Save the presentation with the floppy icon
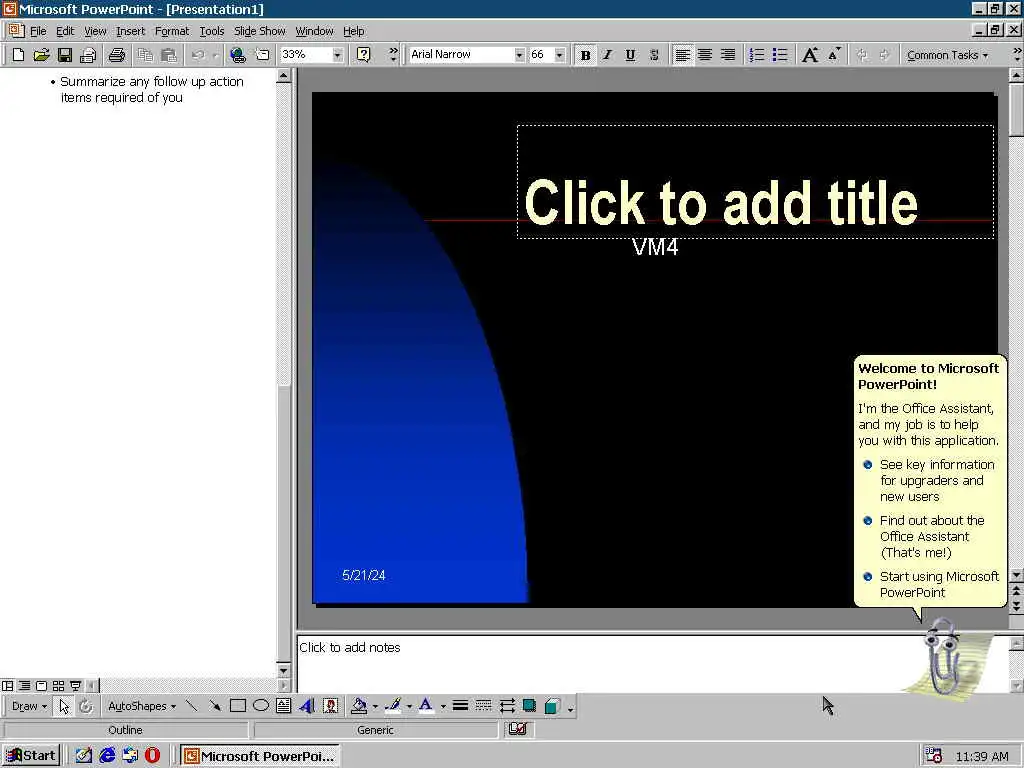Screen dimensions: 1024x768 click(65, 56)
